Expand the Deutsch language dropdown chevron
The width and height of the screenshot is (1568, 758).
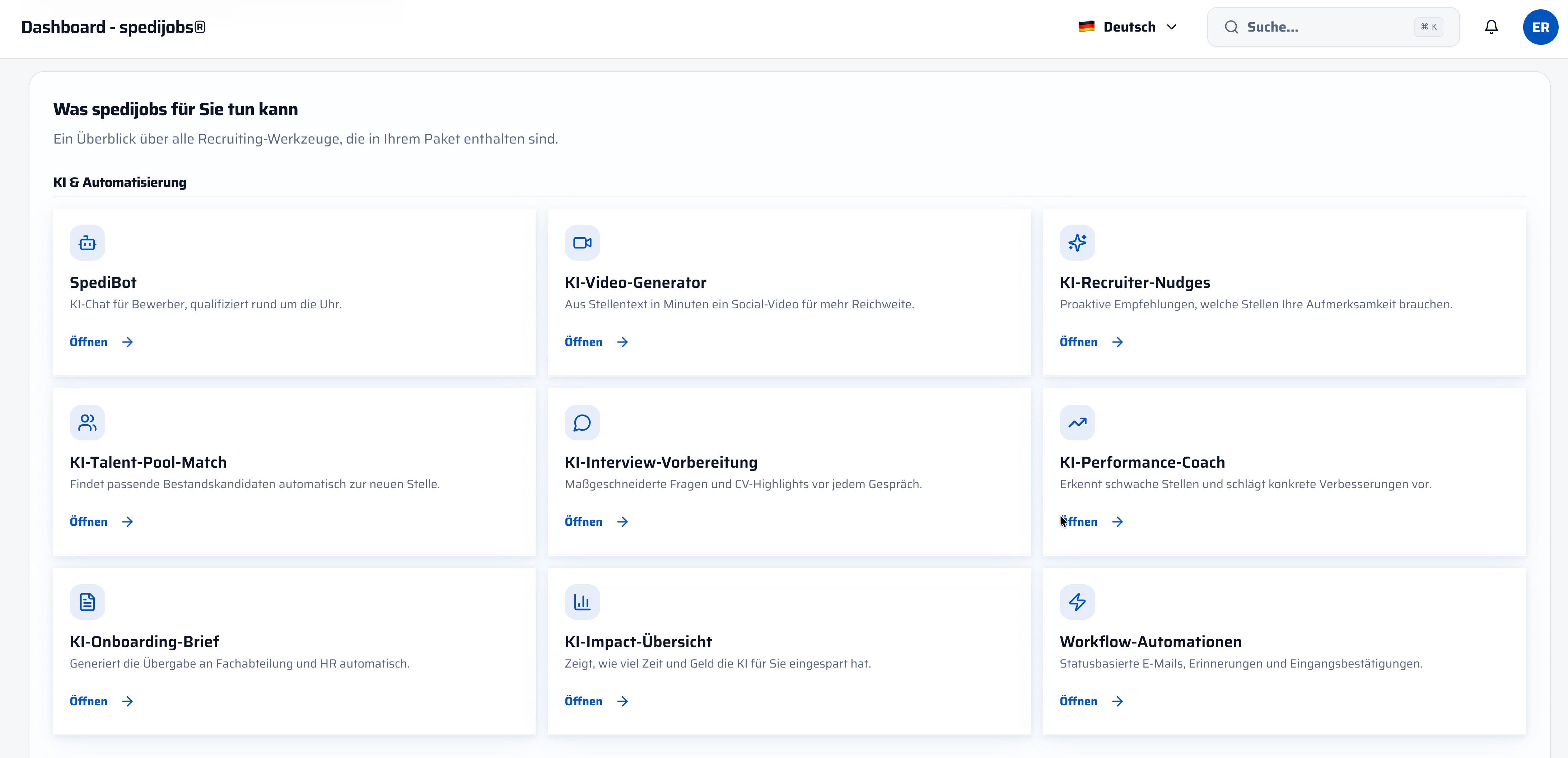coord(1171,27)
